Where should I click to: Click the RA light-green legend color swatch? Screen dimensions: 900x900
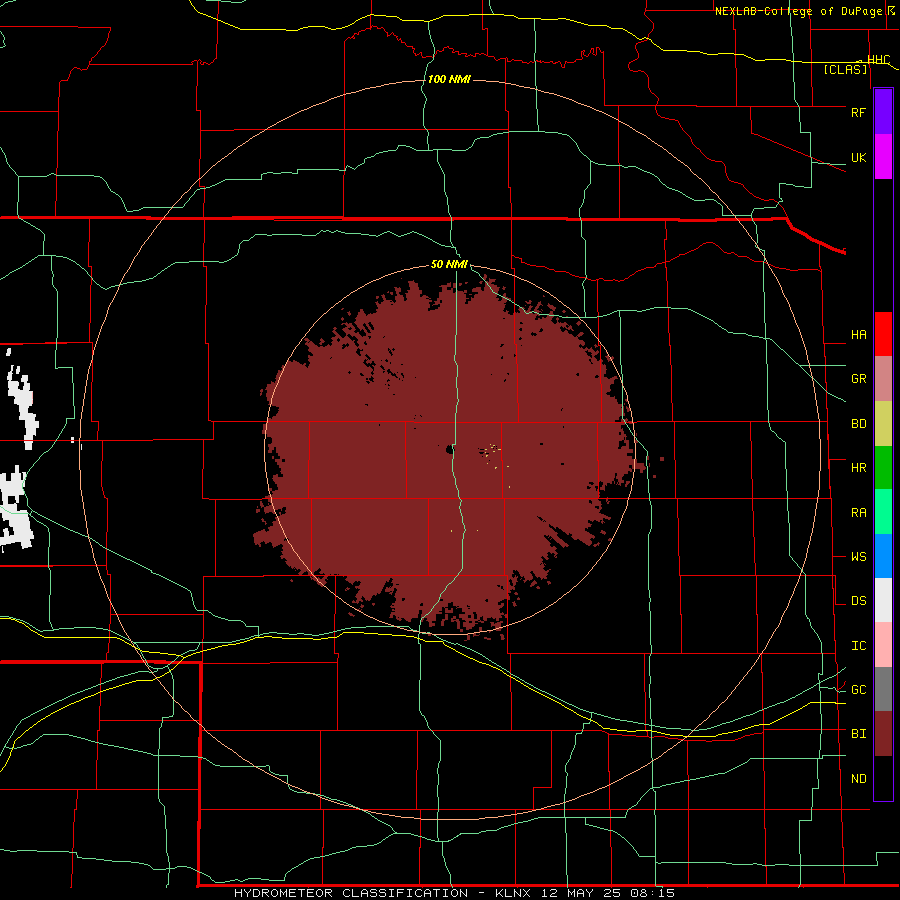point(883,512)
